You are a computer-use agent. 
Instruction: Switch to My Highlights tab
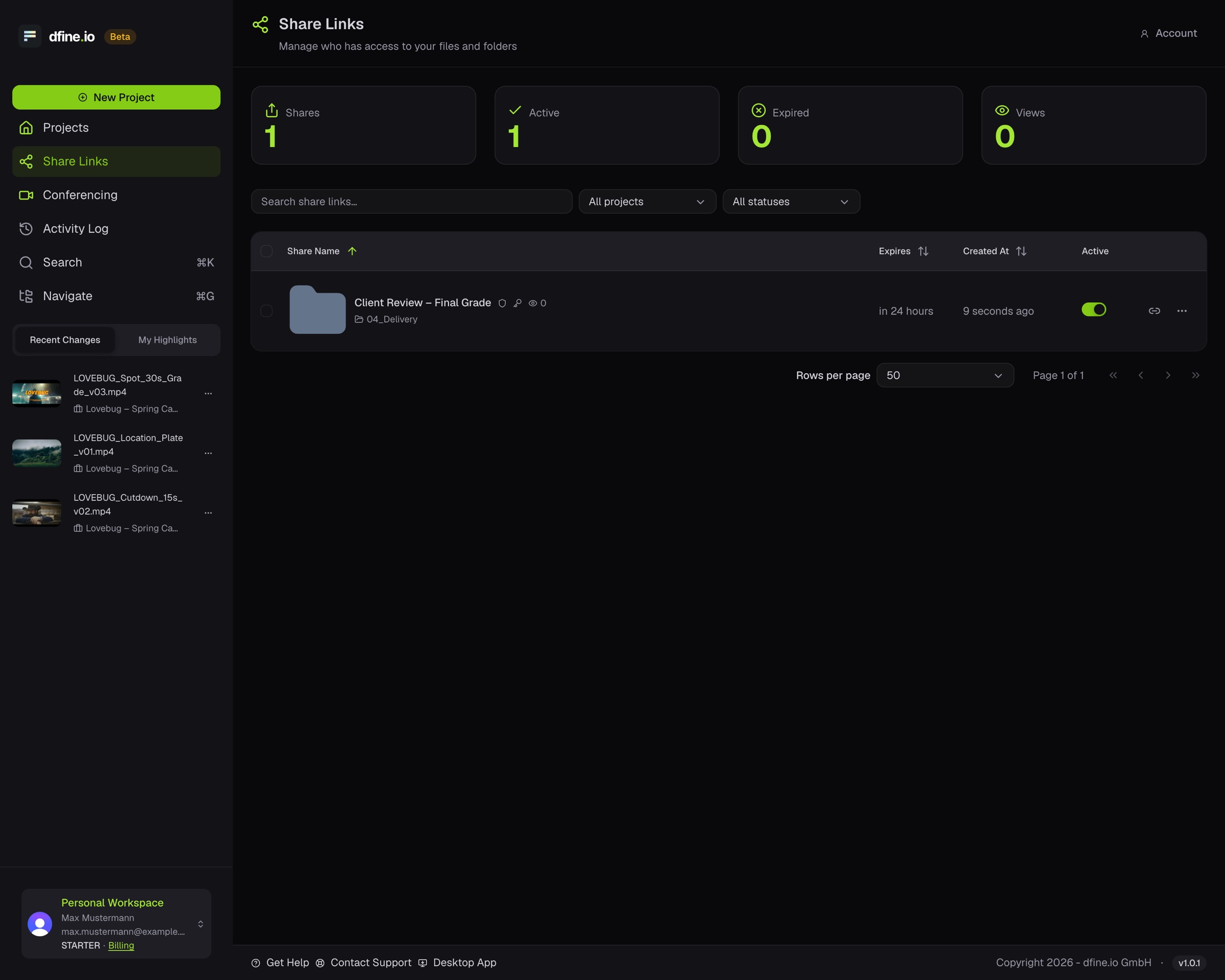click(167, 340)
